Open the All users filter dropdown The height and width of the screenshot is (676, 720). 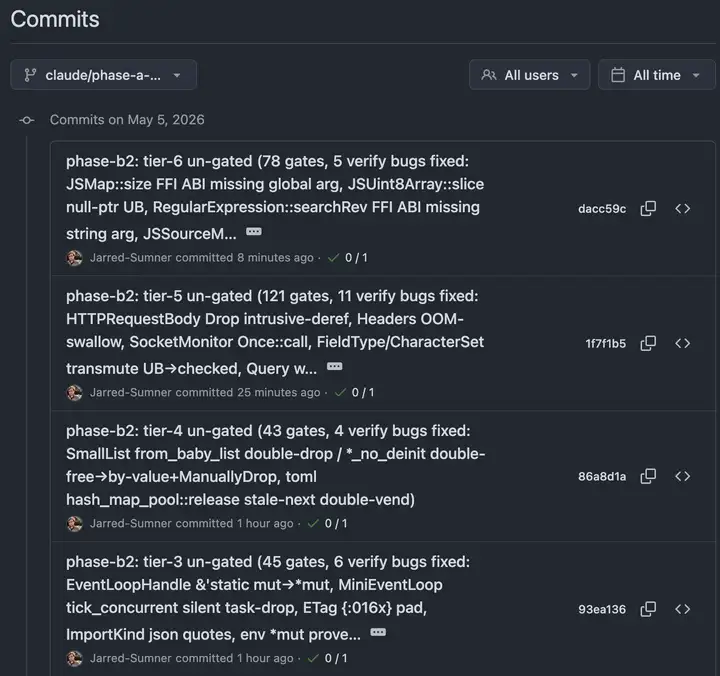point(529,75)
